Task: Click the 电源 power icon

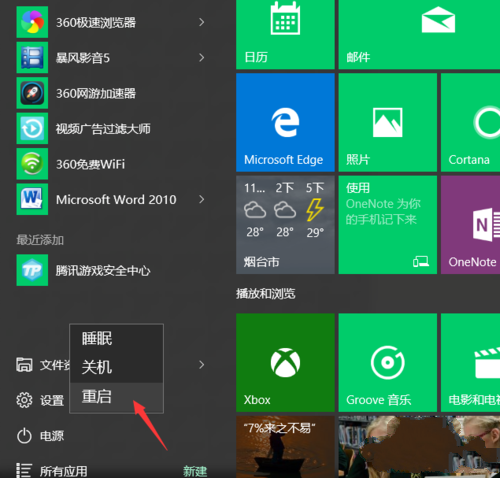Action: (x=24, y=436)
